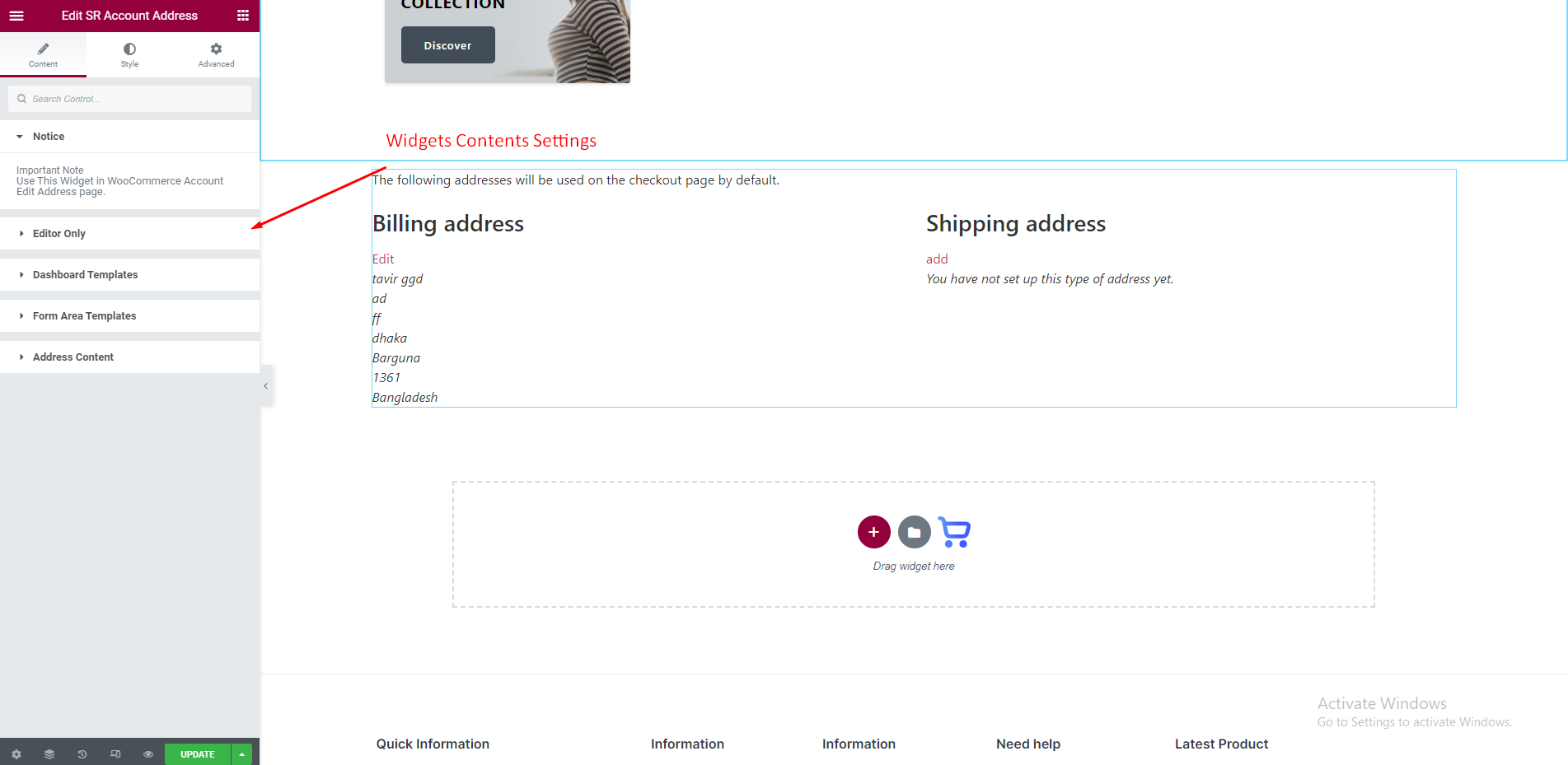Switch to the Style tab

pyautogui.click(x=129, y=55)
